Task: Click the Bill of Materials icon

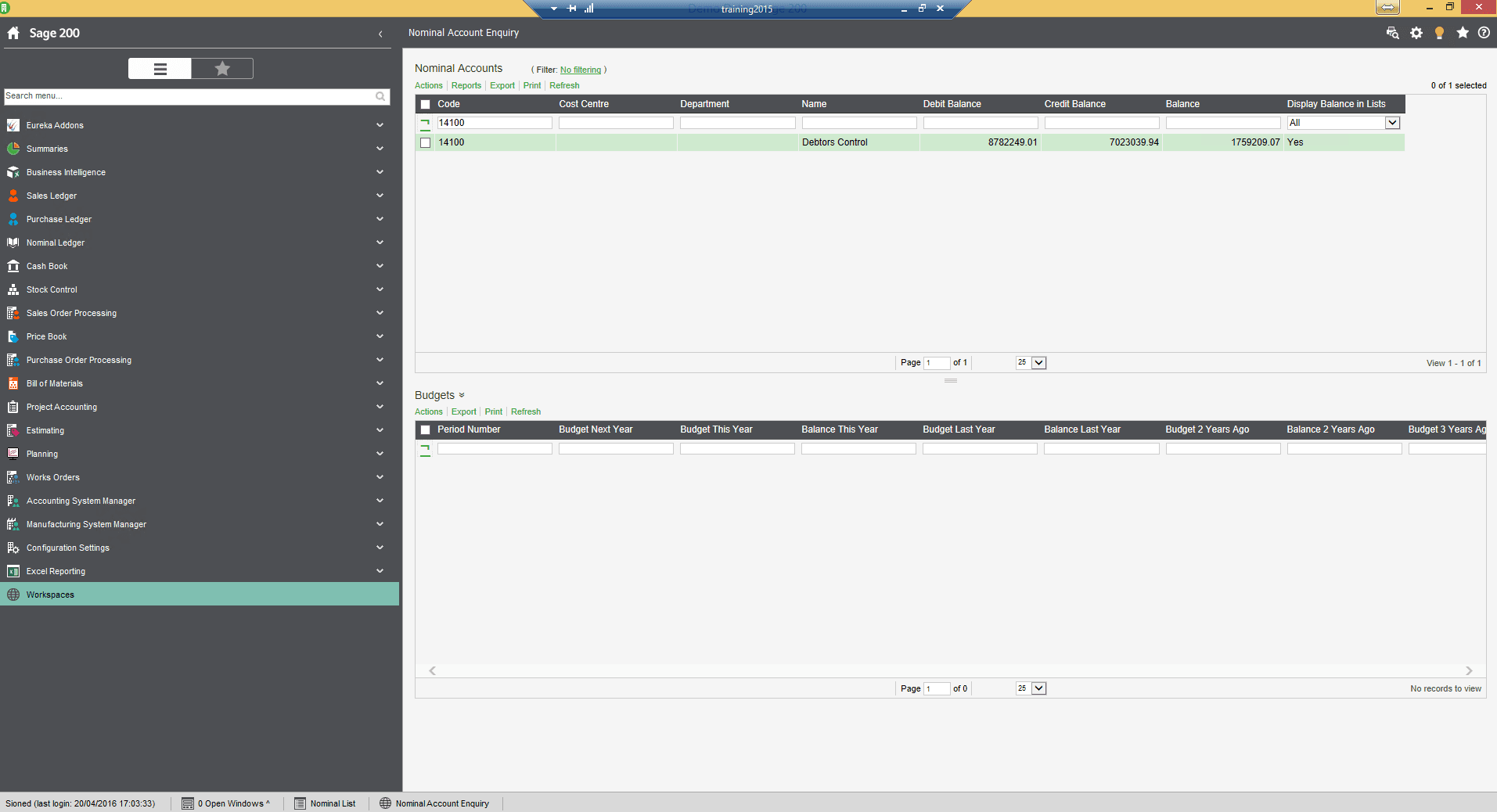Action: click(13, 383)
